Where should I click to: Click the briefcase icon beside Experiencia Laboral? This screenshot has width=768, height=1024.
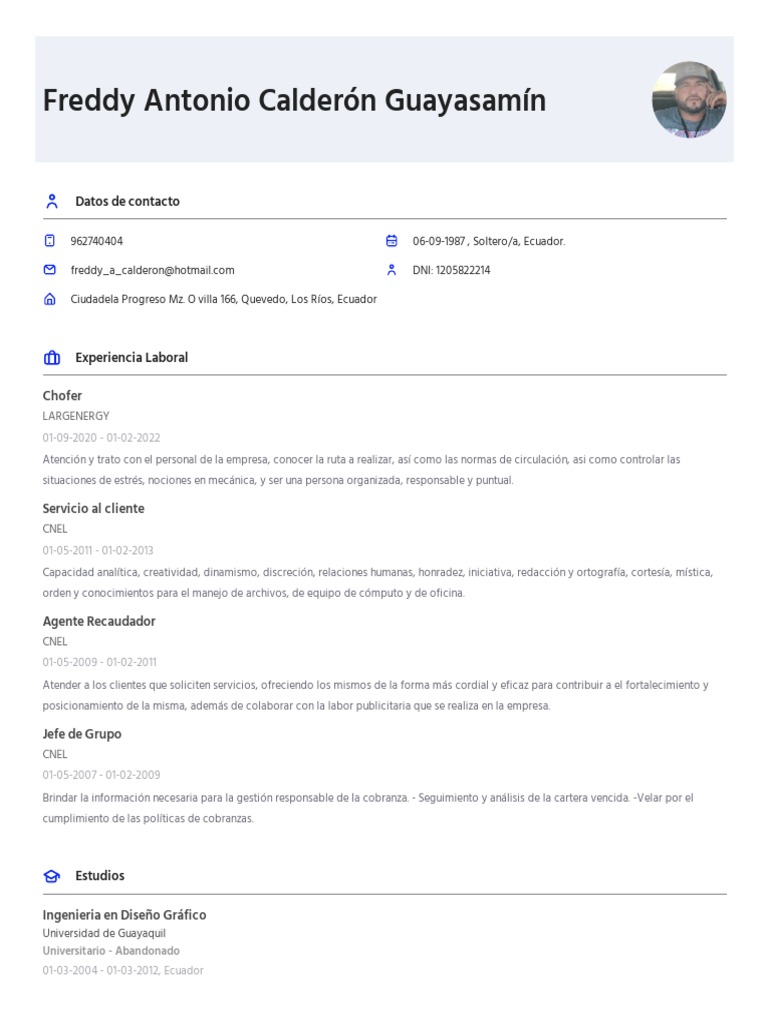(x=52, y=358)
